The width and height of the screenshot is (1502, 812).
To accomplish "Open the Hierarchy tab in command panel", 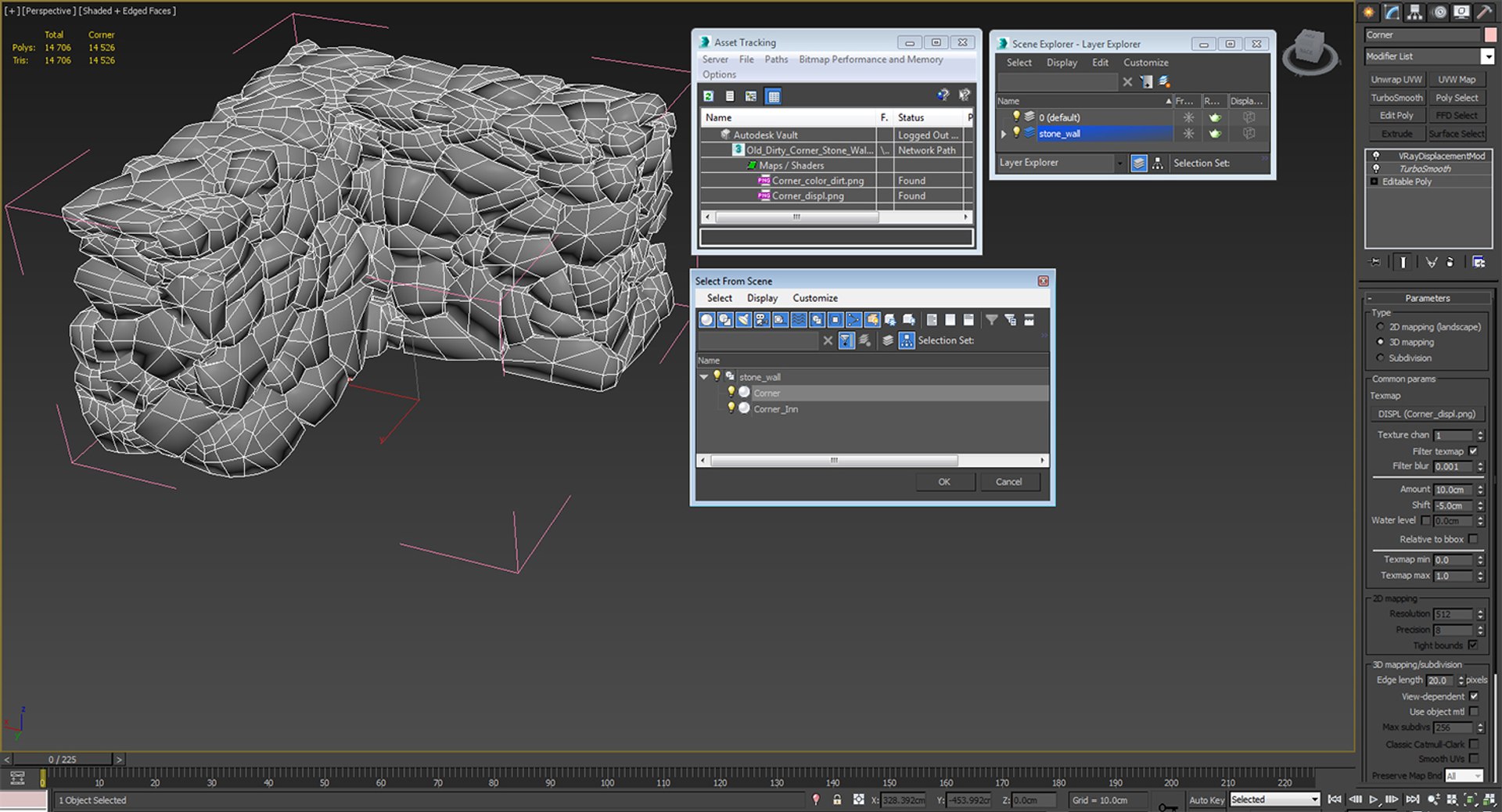I will [1414, 12].
